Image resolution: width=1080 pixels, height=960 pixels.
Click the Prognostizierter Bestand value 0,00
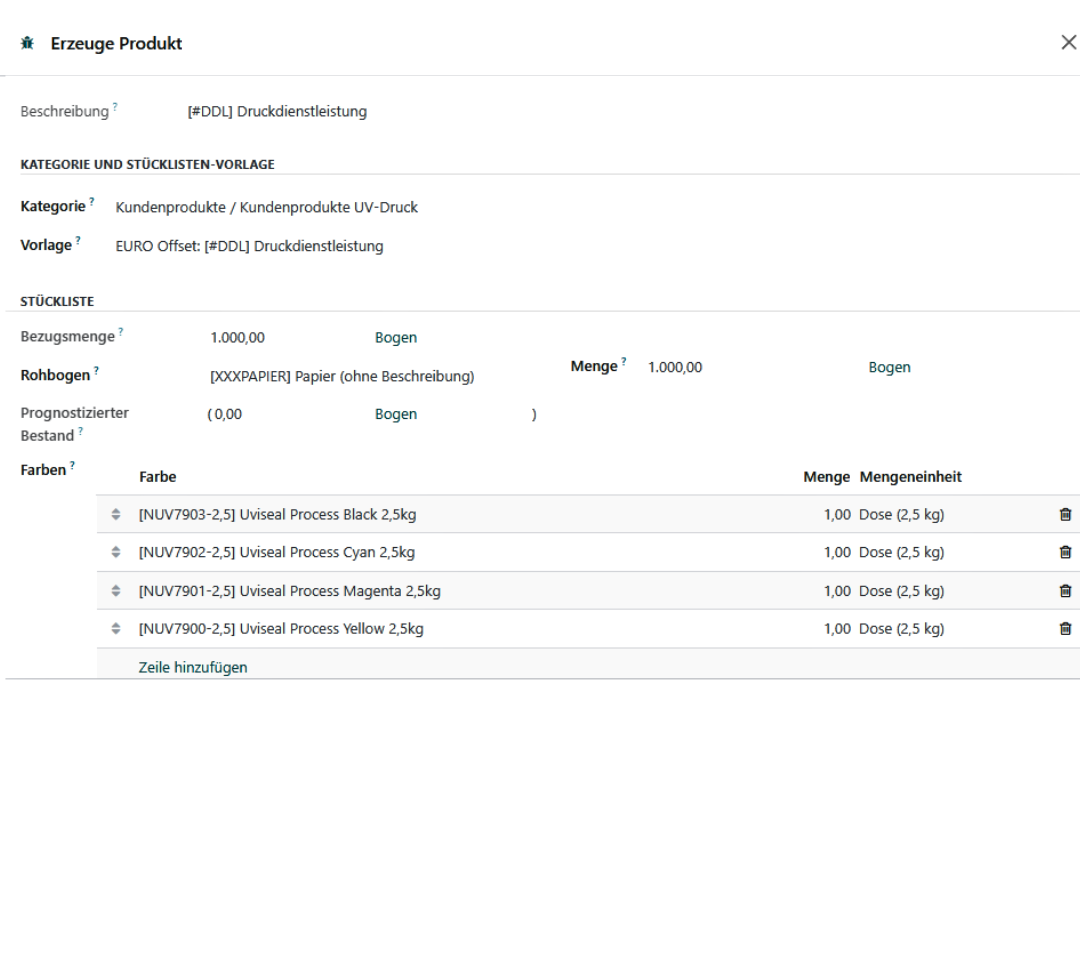(x=225, y=413)
